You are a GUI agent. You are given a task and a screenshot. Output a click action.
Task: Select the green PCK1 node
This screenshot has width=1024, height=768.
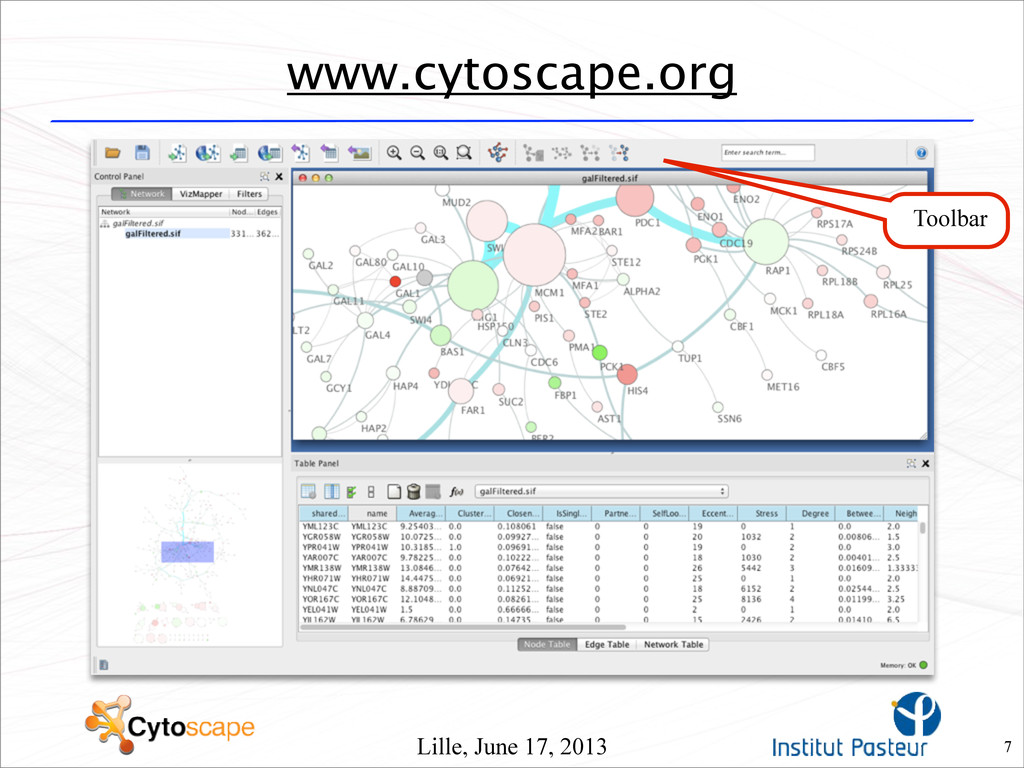pos(600,353)
